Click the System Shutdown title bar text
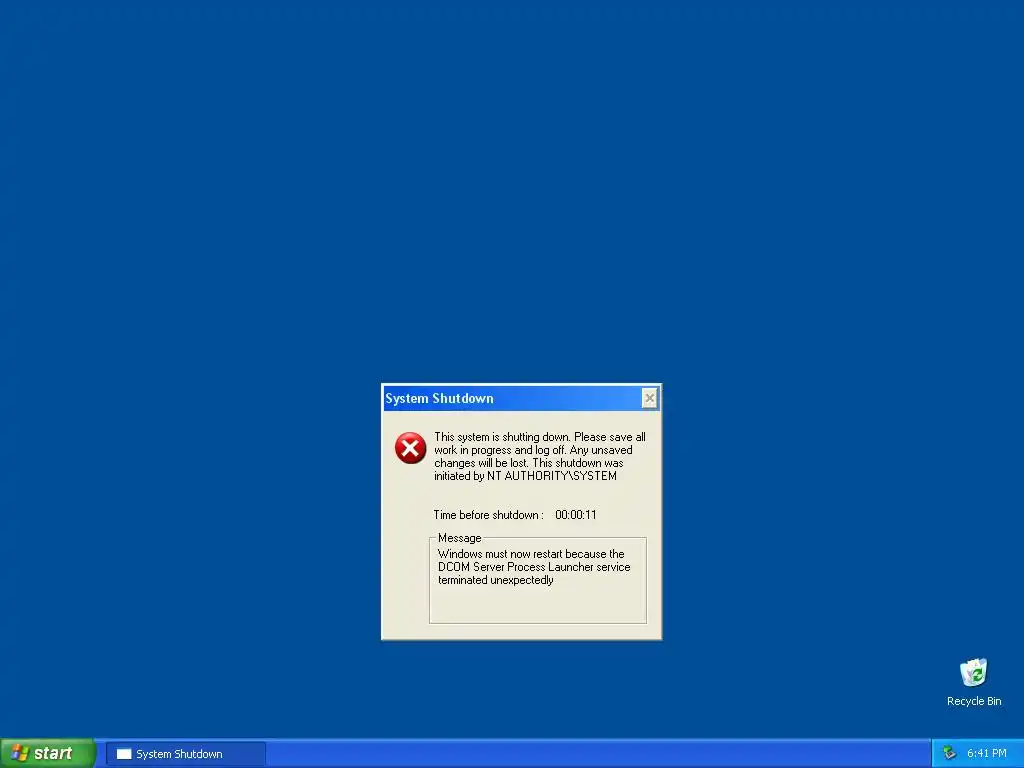 [440, 398]
